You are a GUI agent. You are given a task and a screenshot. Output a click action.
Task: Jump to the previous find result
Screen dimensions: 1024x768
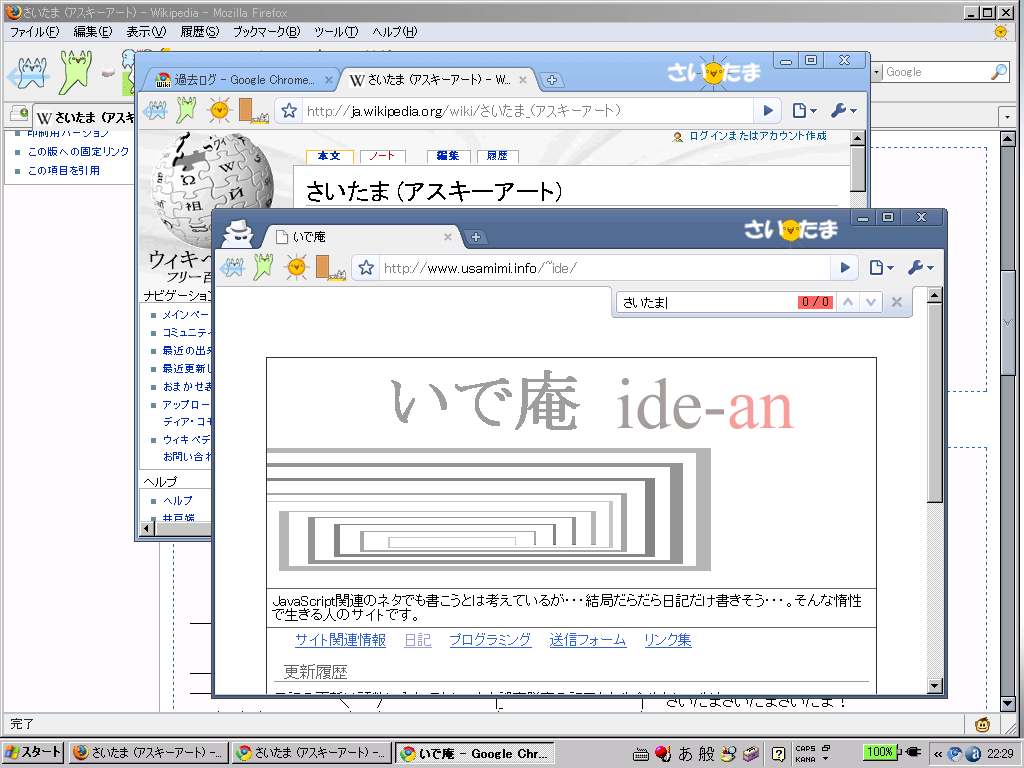click(x=847, y=302)
